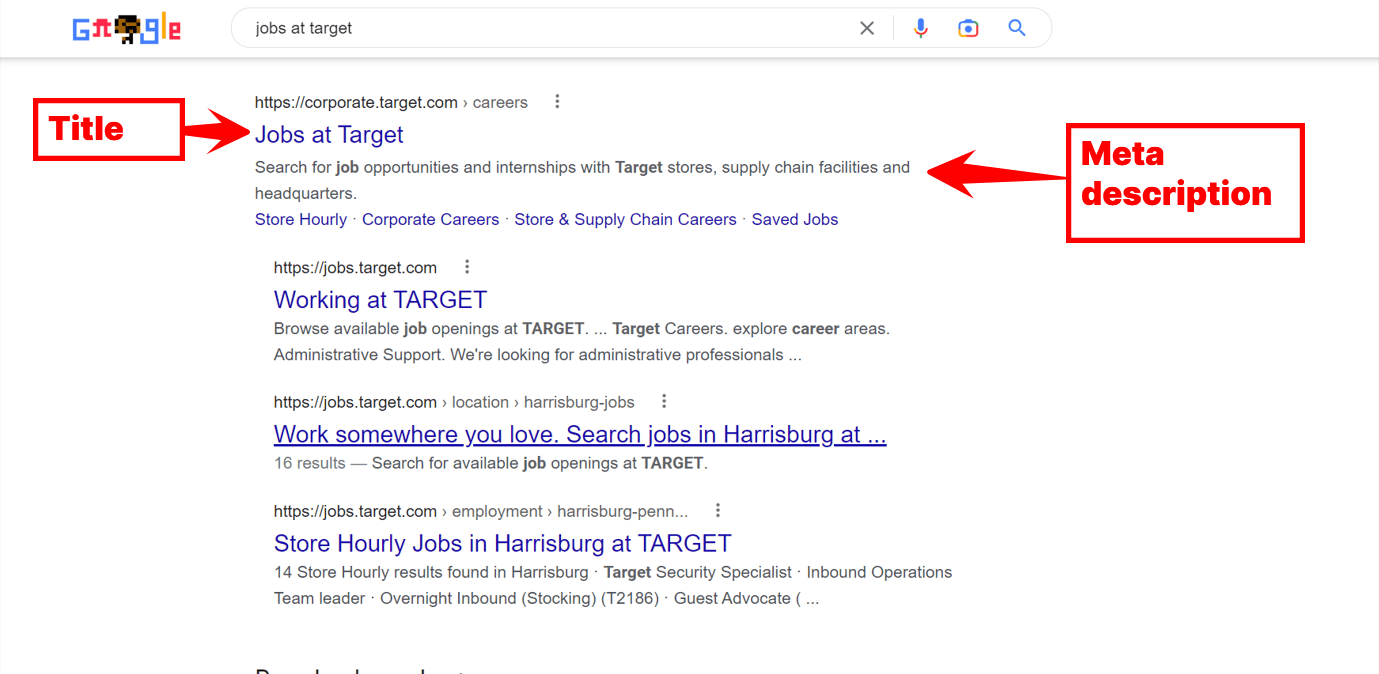Image resolution: width=1379 pixels, height=674 pixels.
Task: Open the three-dot menu for Jobs at Target result
Action: click(557, 101)
